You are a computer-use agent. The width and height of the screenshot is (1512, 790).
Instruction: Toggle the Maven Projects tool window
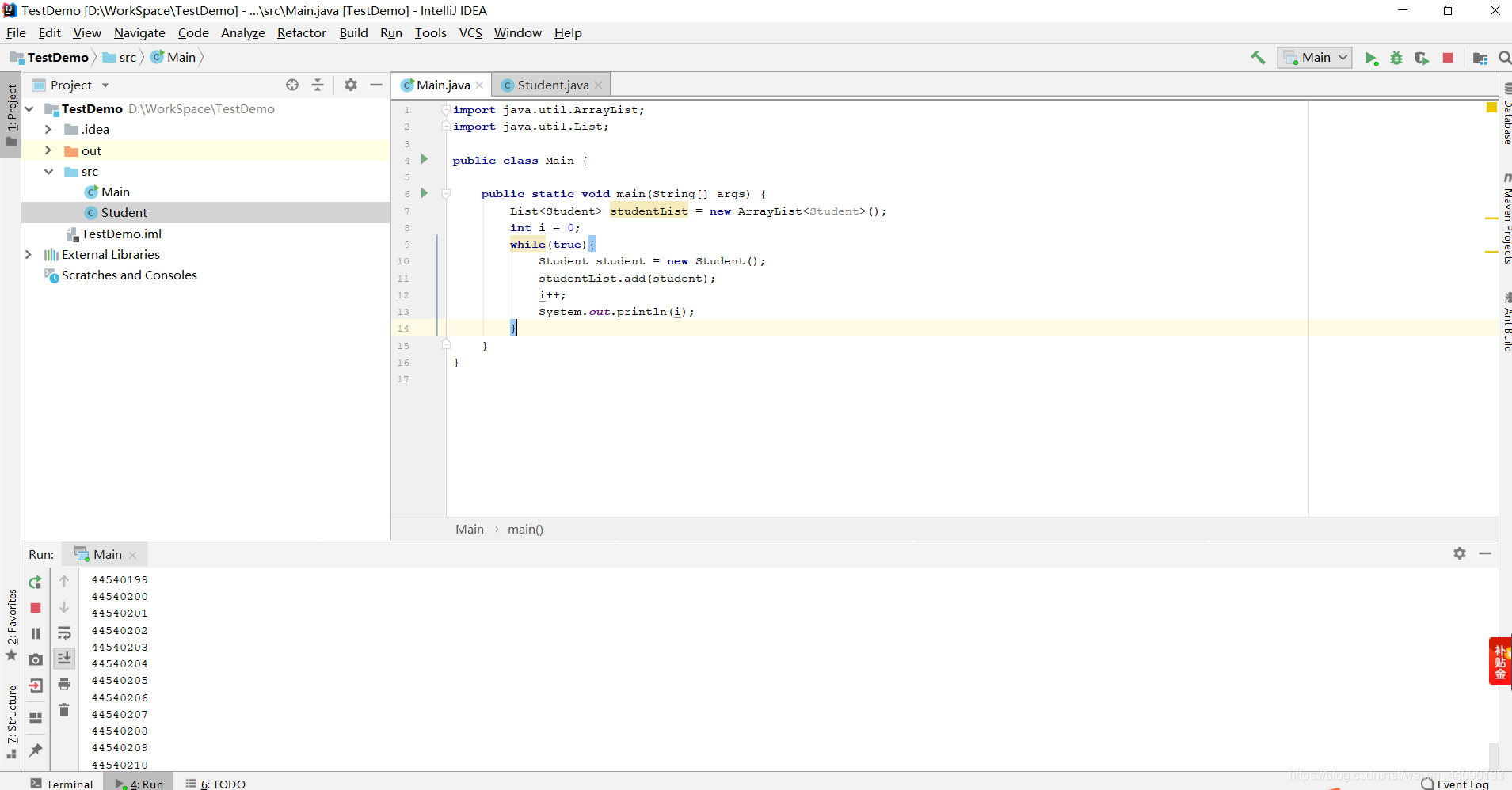pos(1506,218)
